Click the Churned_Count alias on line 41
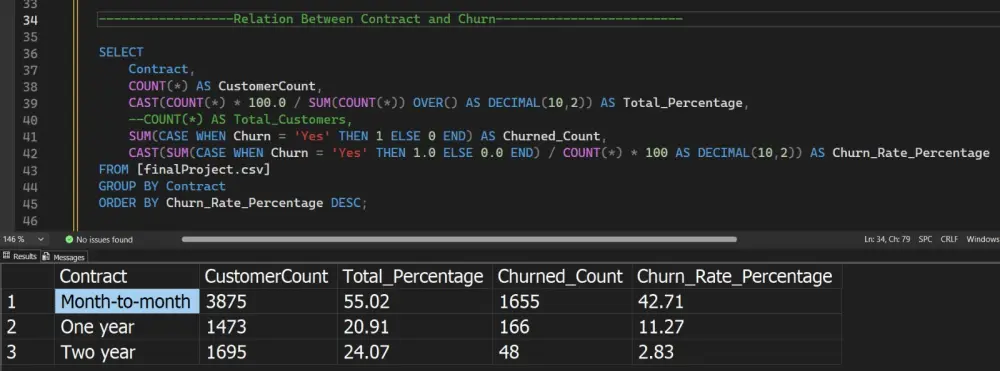Image resolution: width=1000 pixels, height=371 pixels. [x=552, y=136]
